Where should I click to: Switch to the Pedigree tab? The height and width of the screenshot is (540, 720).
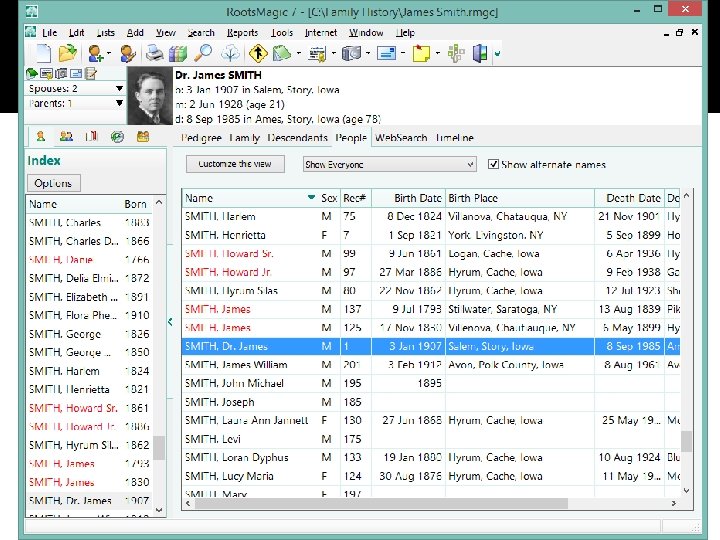pos(201,138)
